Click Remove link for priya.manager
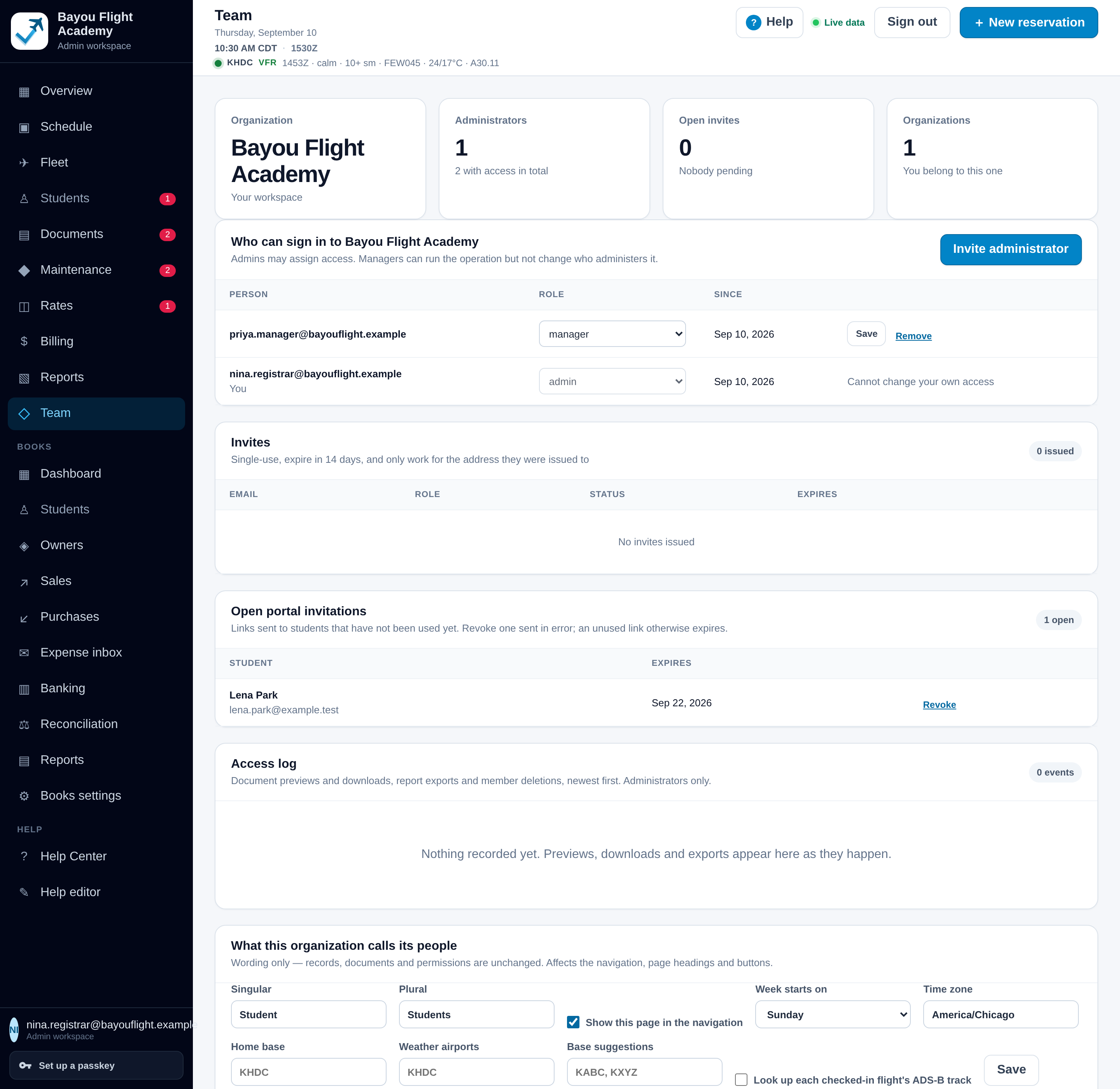The height and width of the screenshot is (1089, 1120). tap(913, 336)
